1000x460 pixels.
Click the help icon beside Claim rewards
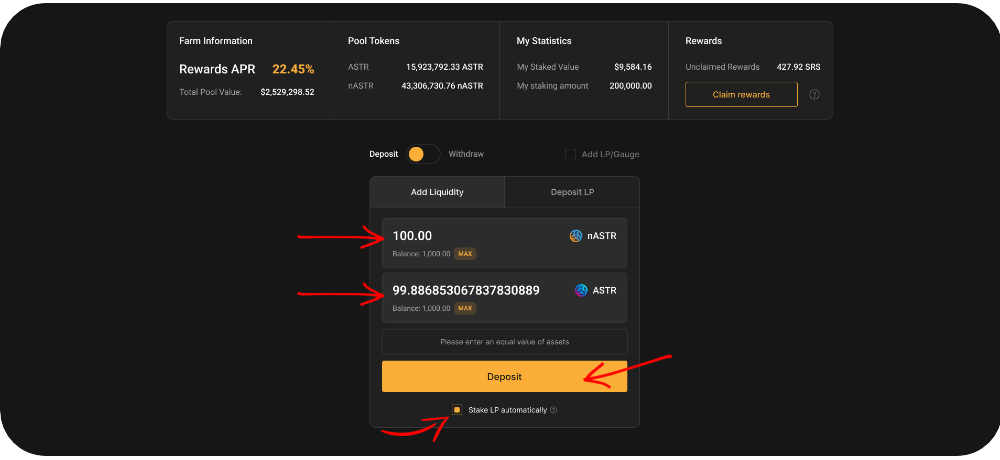pos(814,95)
